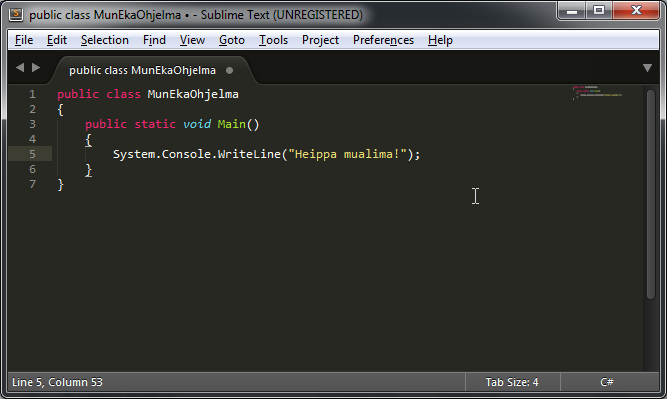Click the 'void' keyword on line 3
667x399 pixels.
[x=197, y=124]
